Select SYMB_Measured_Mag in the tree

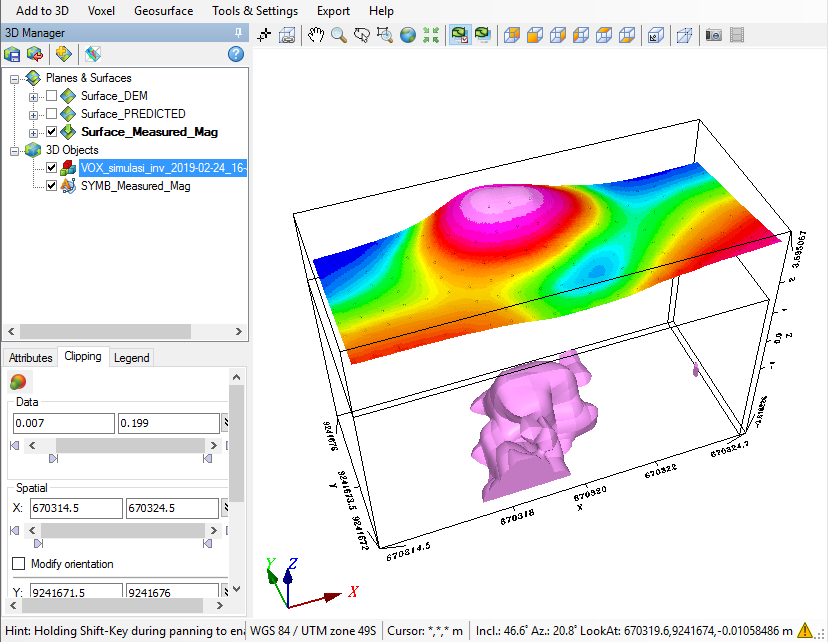pyautogui.click(x=135, y=186)
